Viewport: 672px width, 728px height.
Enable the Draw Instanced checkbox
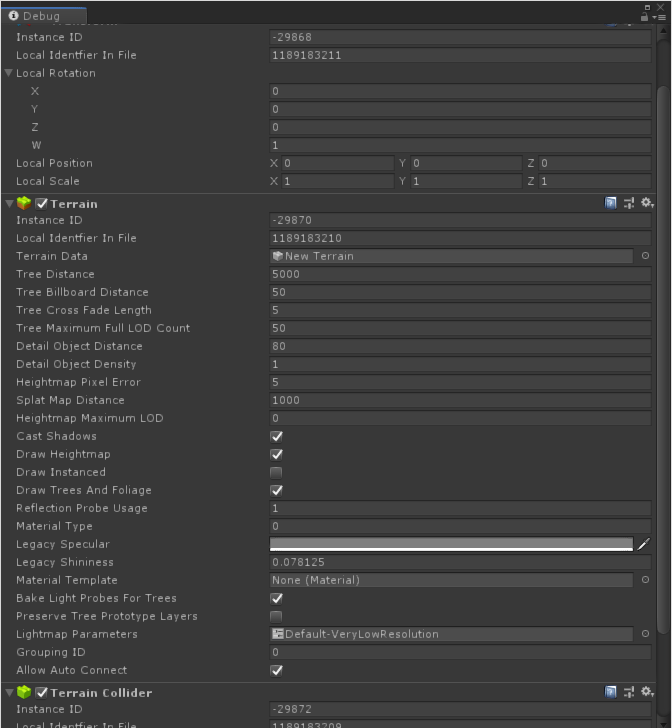[277, 472]
